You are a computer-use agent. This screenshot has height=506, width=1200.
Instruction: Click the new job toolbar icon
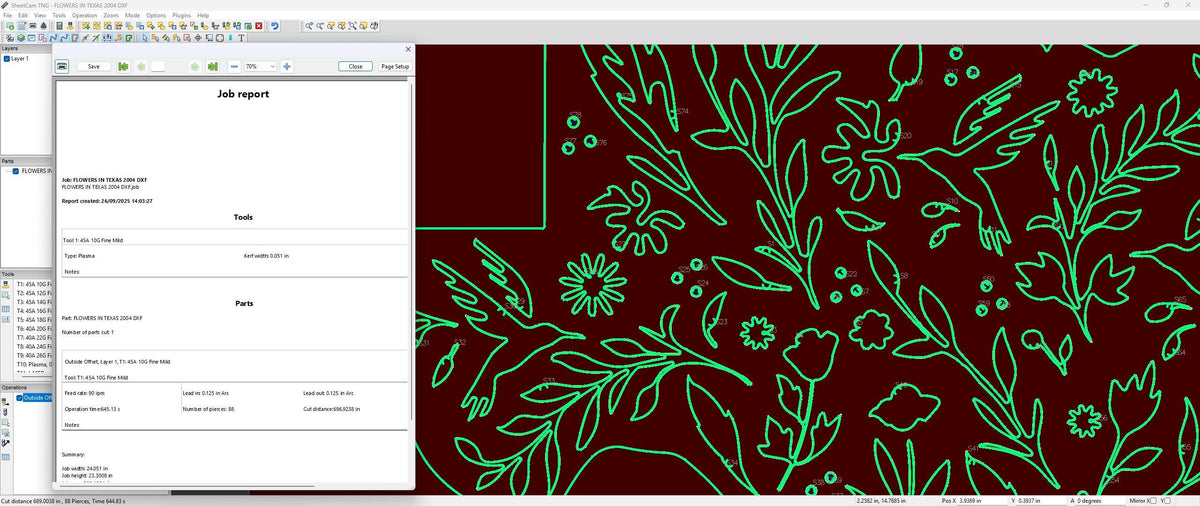click(9, 26)
